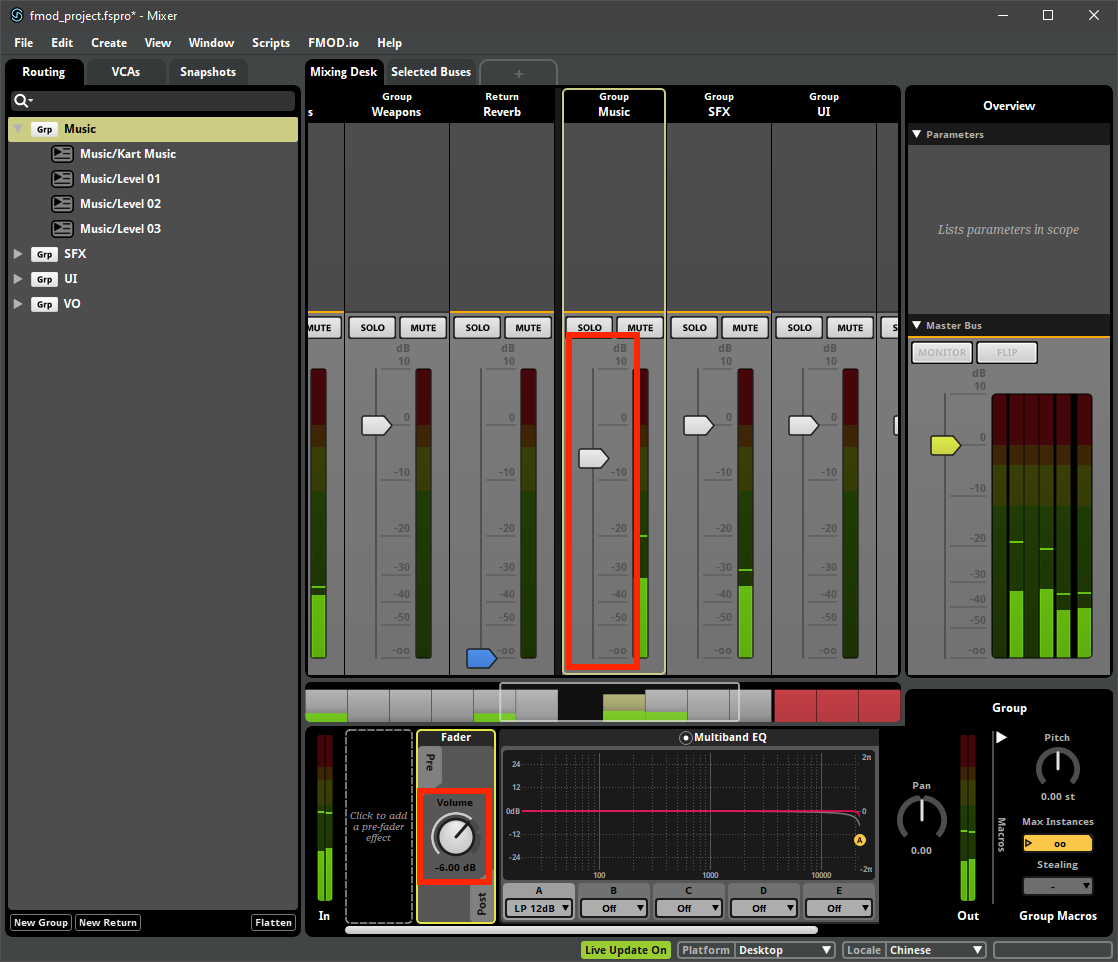Expand the VO group in the Routing tree
The width and height of the screenshot is (1118, 962).
click(x=17, y=303)
